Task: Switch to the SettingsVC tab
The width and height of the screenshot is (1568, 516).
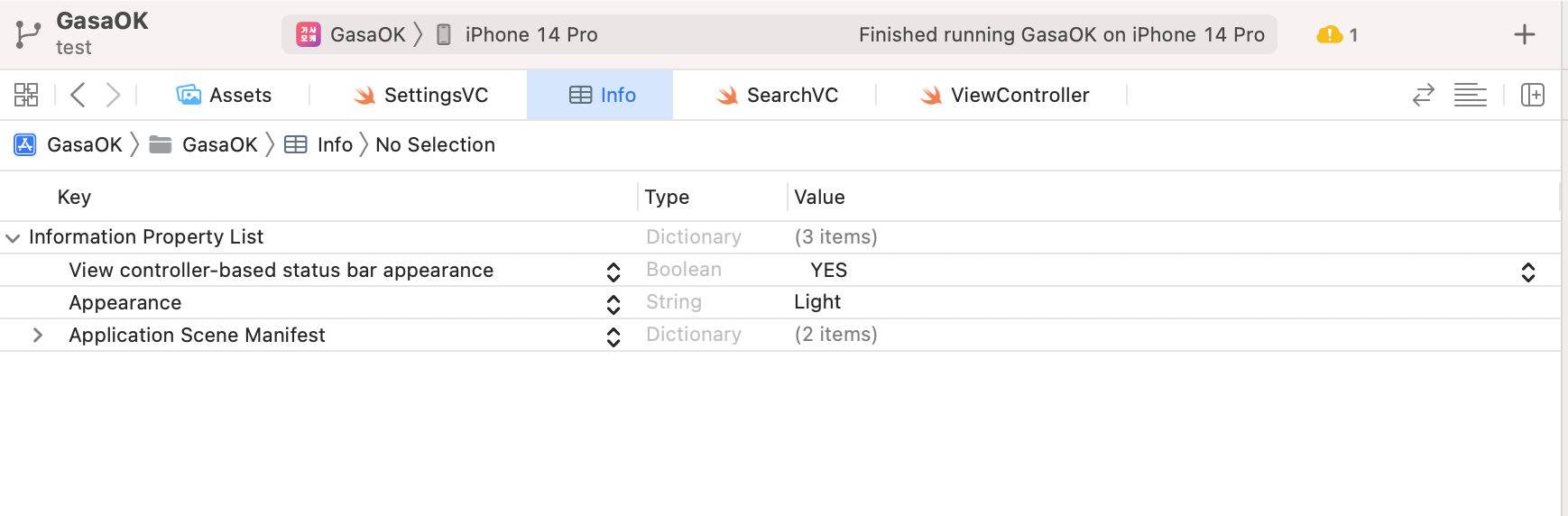Action: (x=420, y=95)
